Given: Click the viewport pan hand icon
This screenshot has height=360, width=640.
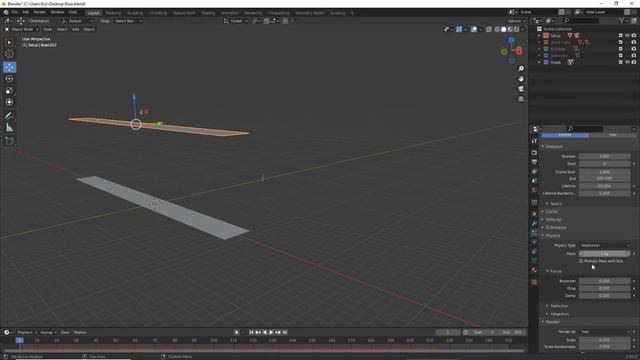Looking at the screenshot, I should [x=521, y=79].
